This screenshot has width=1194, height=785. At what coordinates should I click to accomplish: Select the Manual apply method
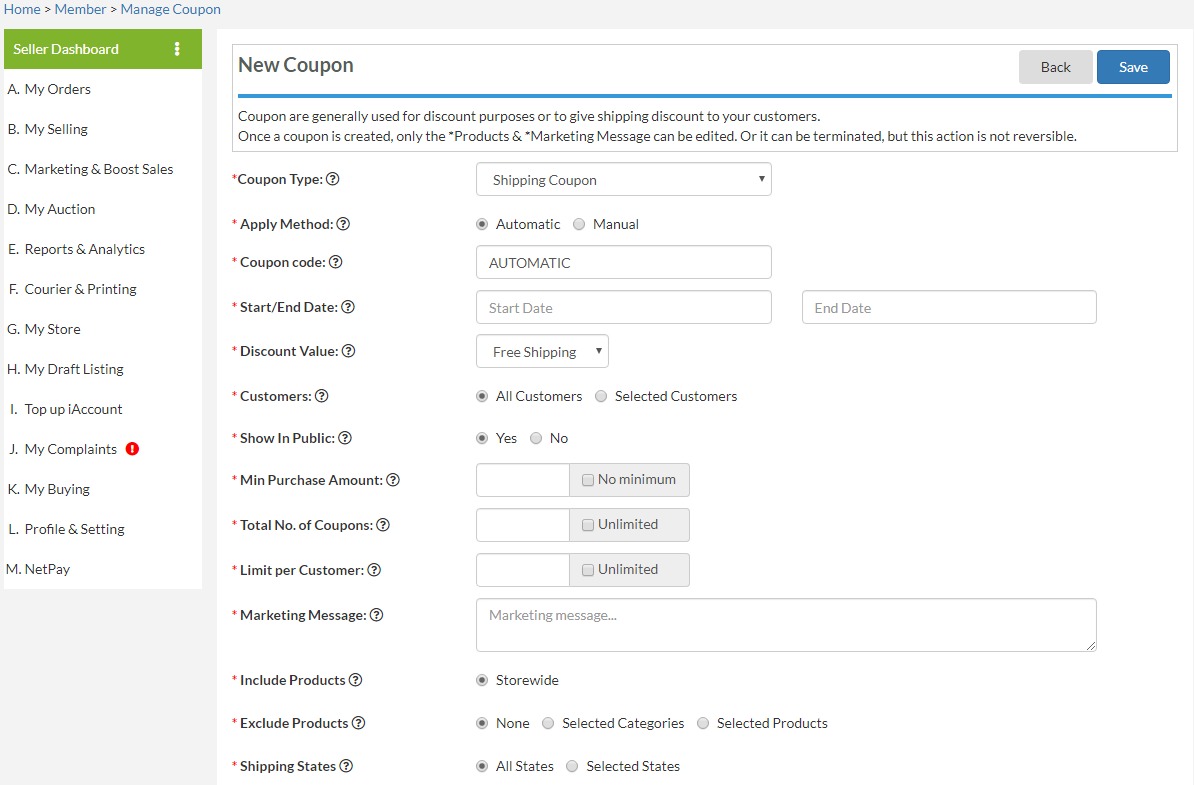579,224
